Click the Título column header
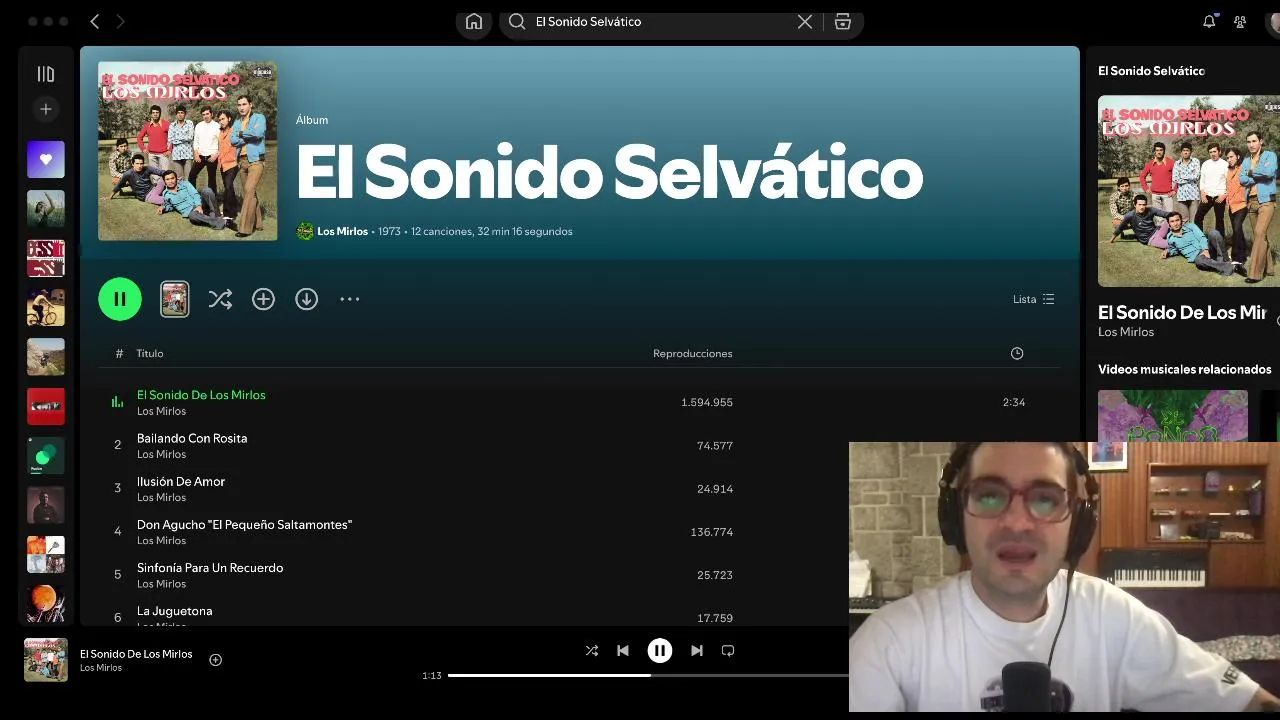This screenshot has width=1280, height=720. (150, 353)
